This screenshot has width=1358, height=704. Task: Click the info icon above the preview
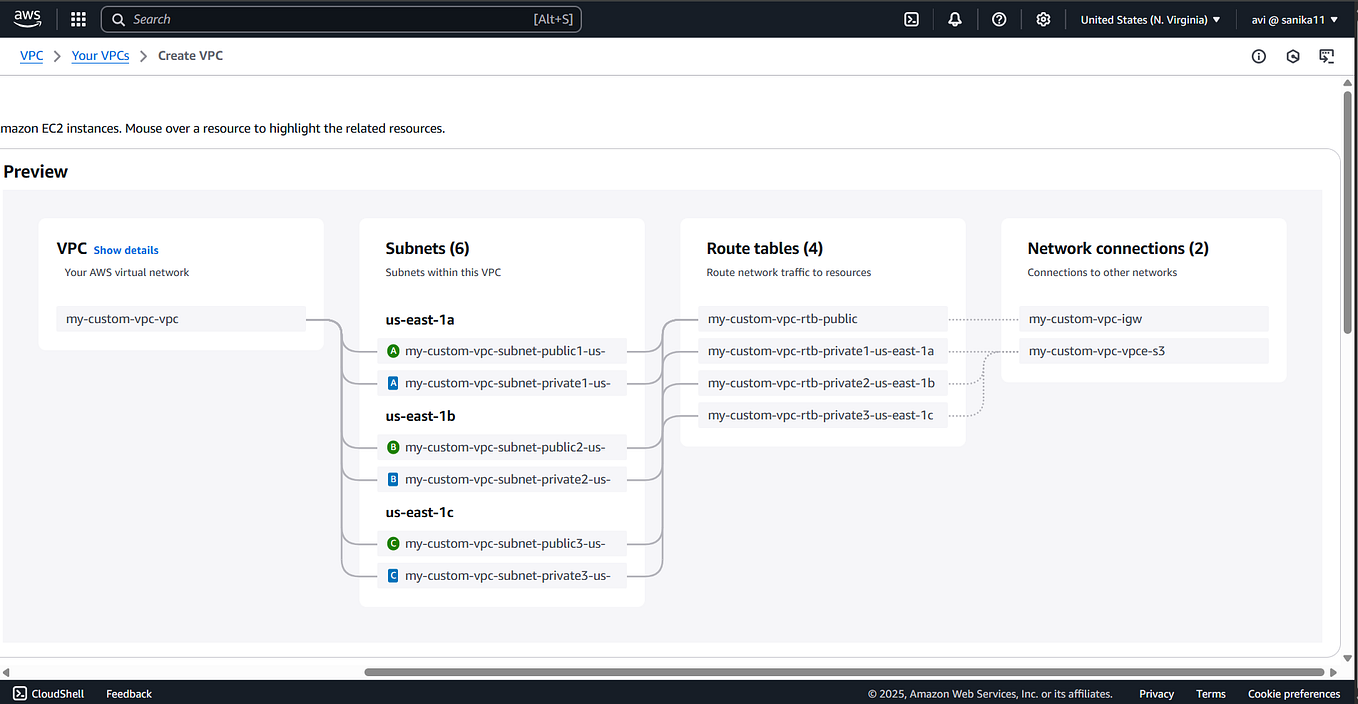[x=1258, y=56]
